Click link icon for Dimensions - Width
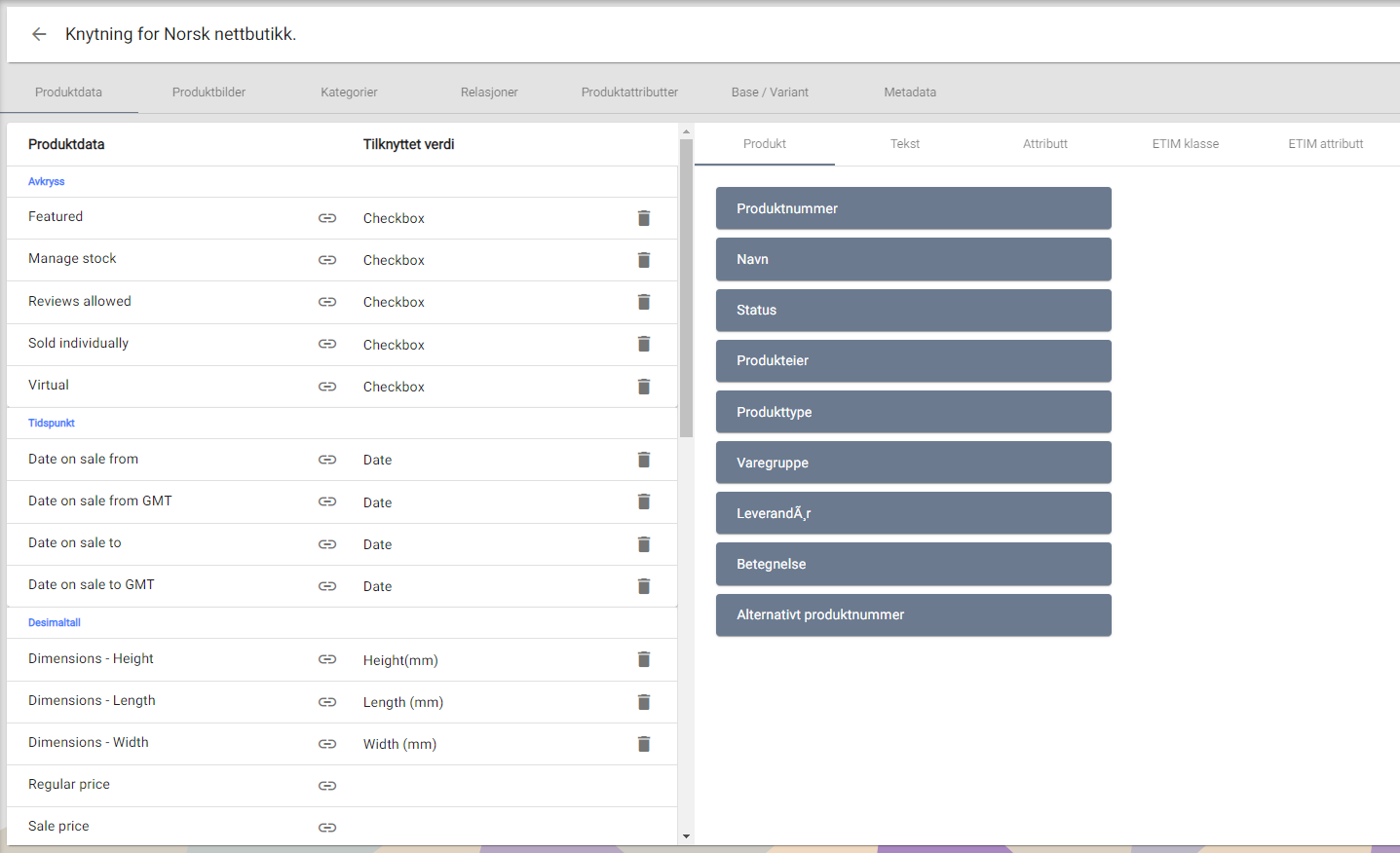This screenshot has height=853, width=1400. [327, 744]
